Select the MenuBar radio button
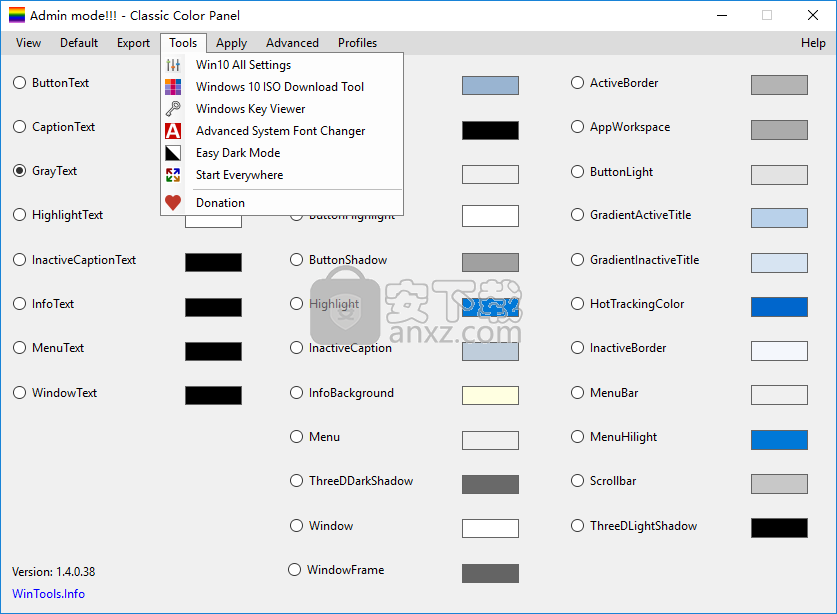This screenshot has height=614, width=837. (577, 392)
